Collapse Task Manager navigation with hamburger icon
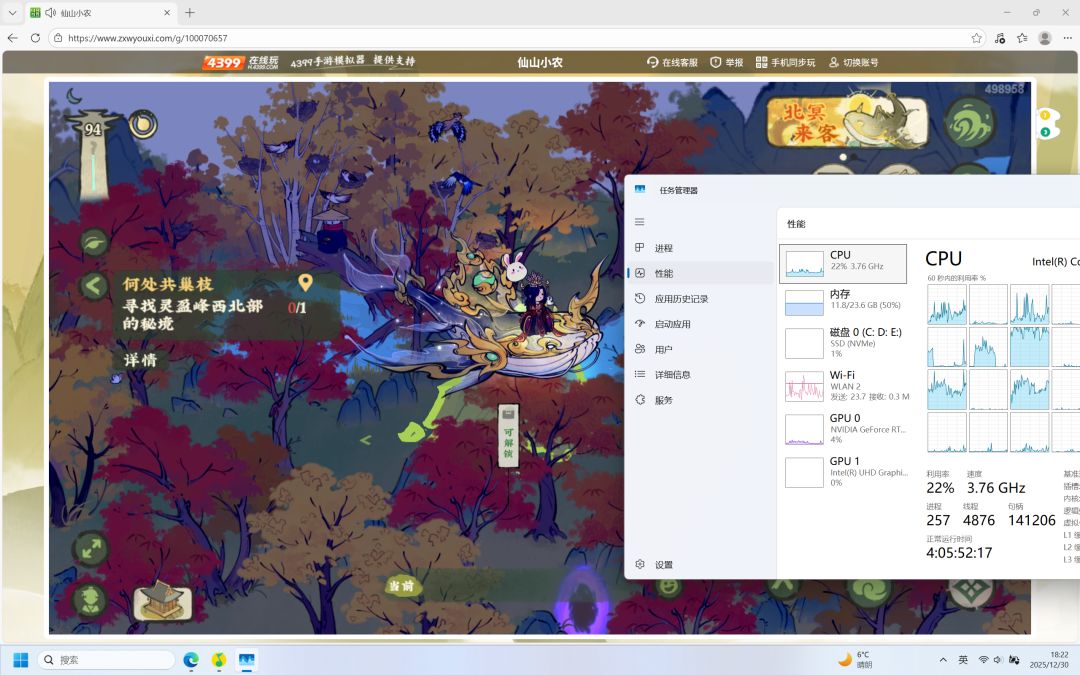 click(640, 222)
